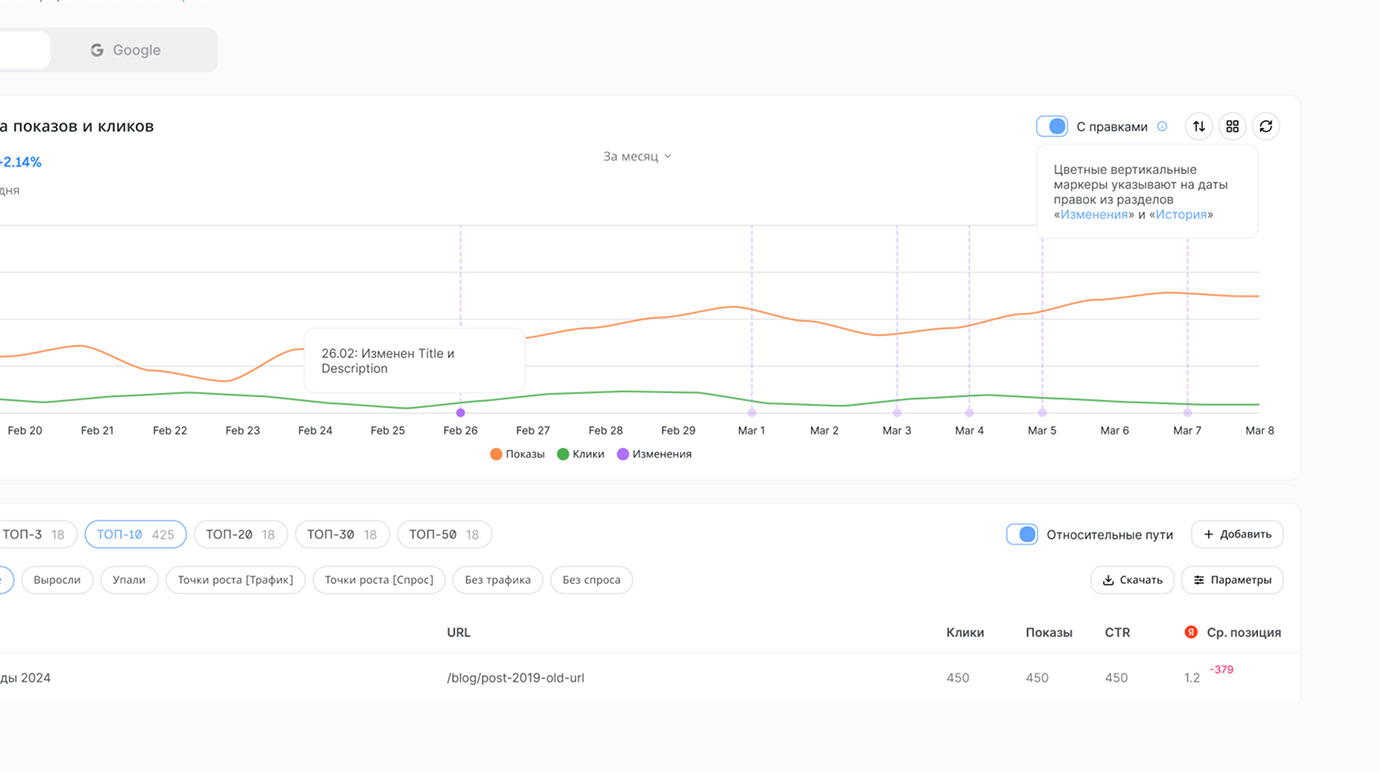Apply Без трафика filter

point(497,580)
